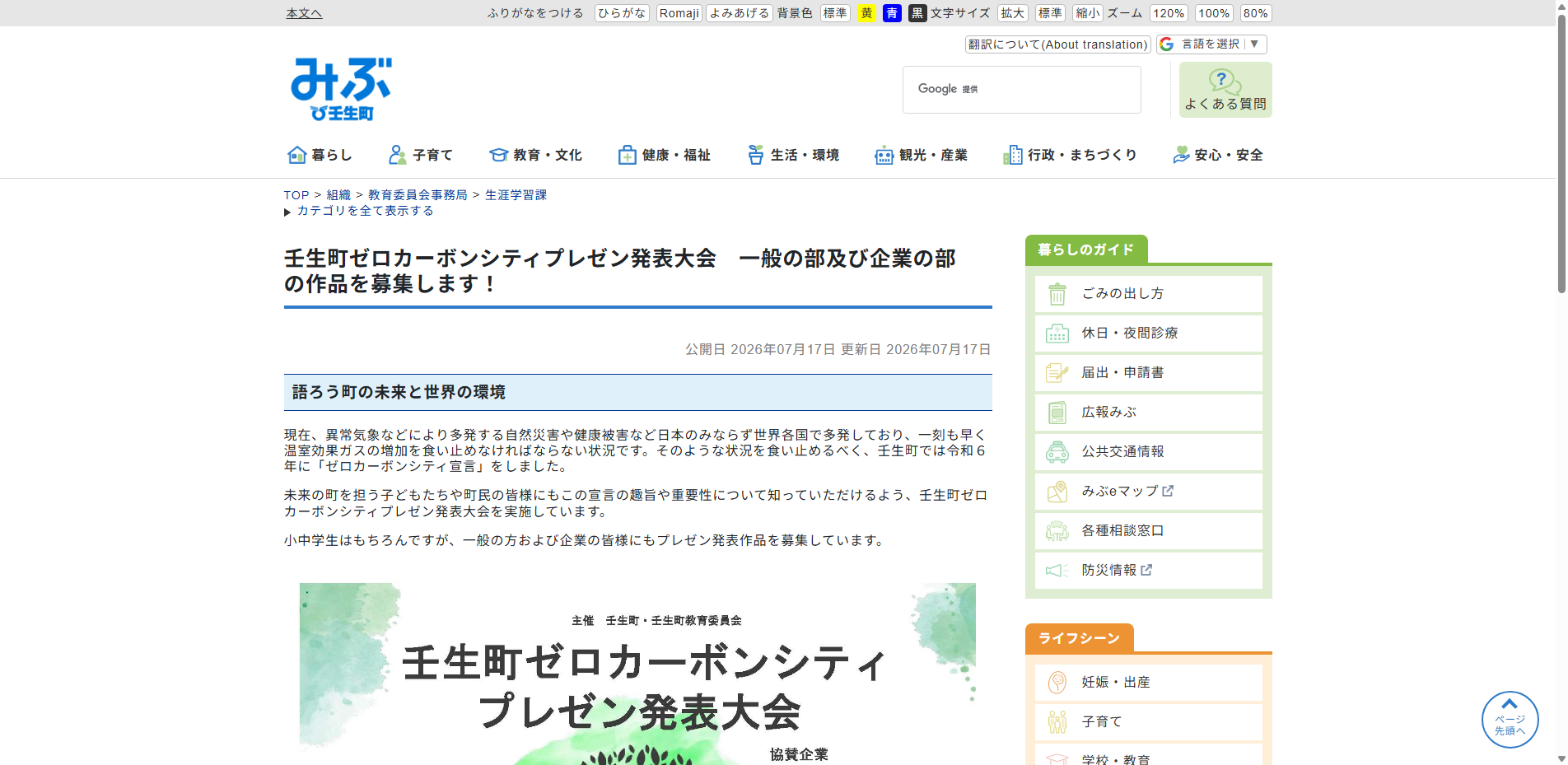
Task: Follow the 生涯学習課 breadcrumb link
Action: pyautogui.click(x=516, y=195)
